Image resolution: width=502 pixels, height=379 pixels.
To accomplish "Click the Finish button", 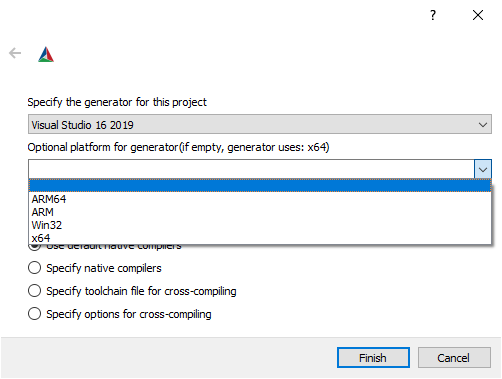I will 373,358.
